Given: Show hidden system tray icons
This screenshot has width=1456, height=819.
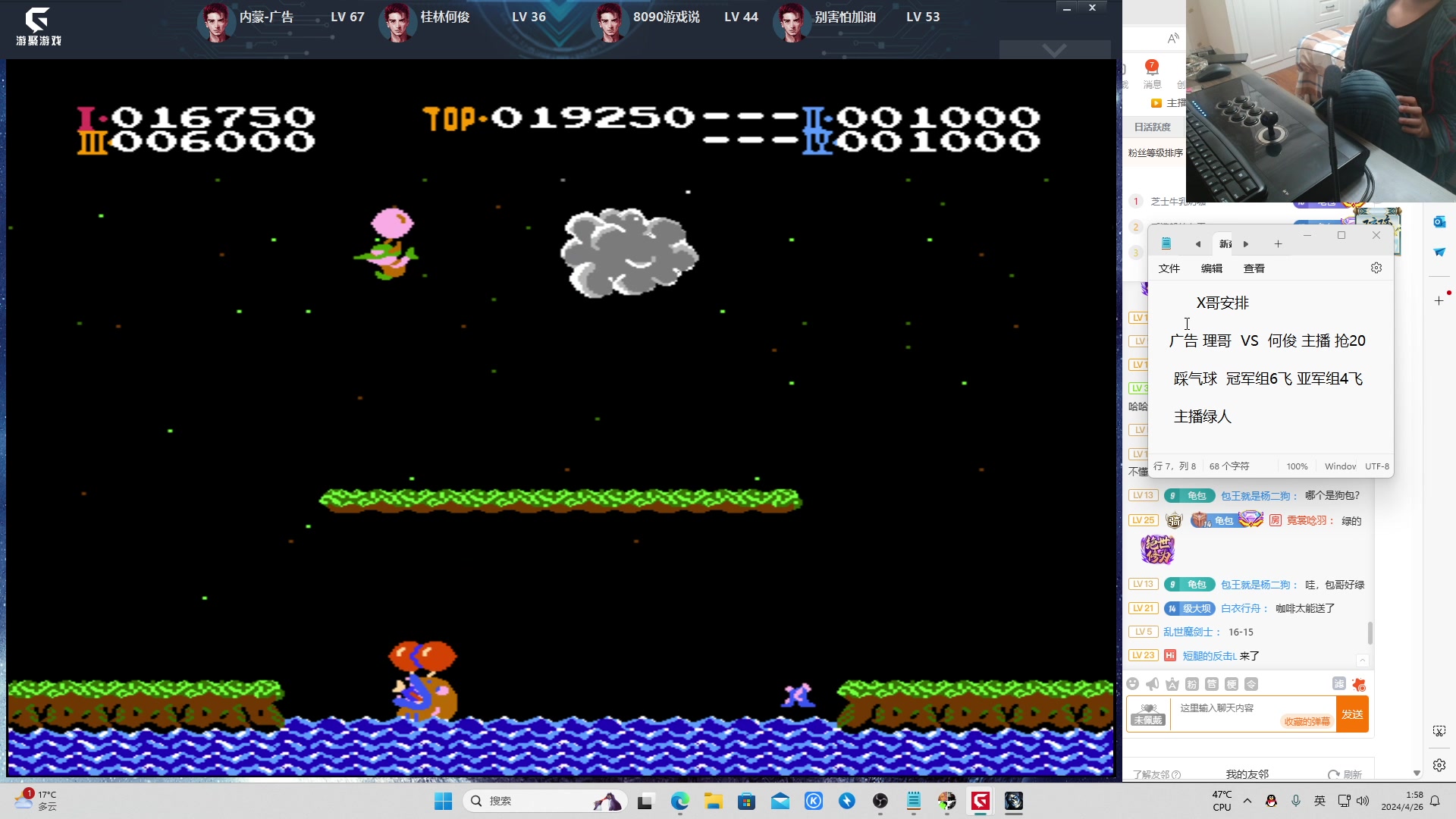Looking at the screenshot, I should coord(1247,801).
